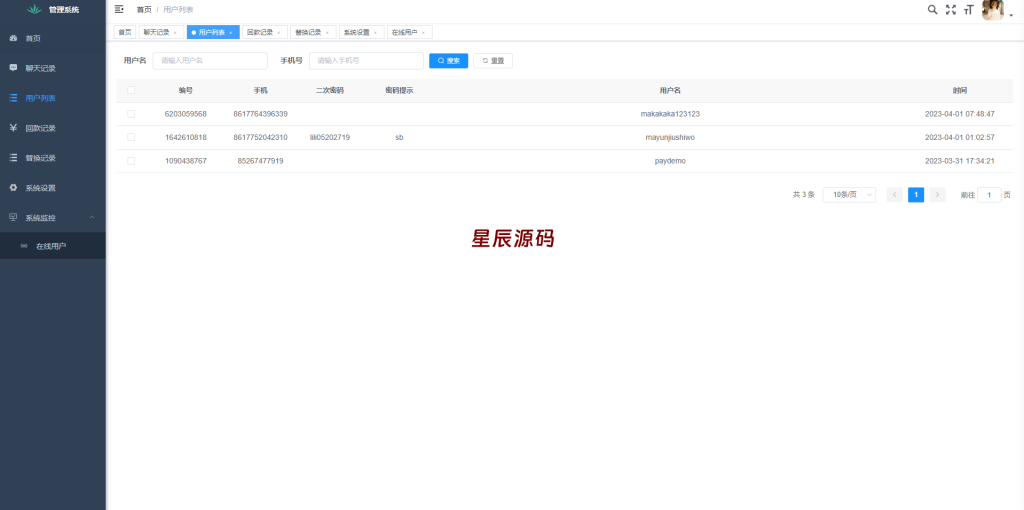This screenshot has width=1024, height=510.
Task: Switch to the 系统设置 page tab
Action: [x=357, y=32]
